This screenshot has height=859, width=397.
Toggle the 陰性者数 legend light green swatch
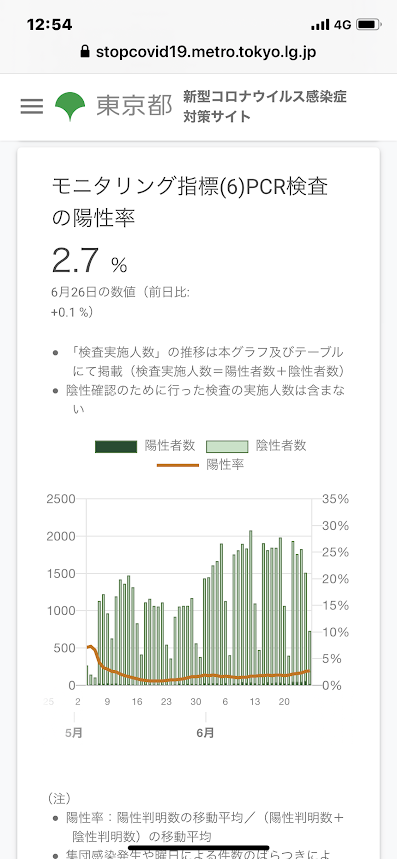pyautogui.click(x=227, y=446)
